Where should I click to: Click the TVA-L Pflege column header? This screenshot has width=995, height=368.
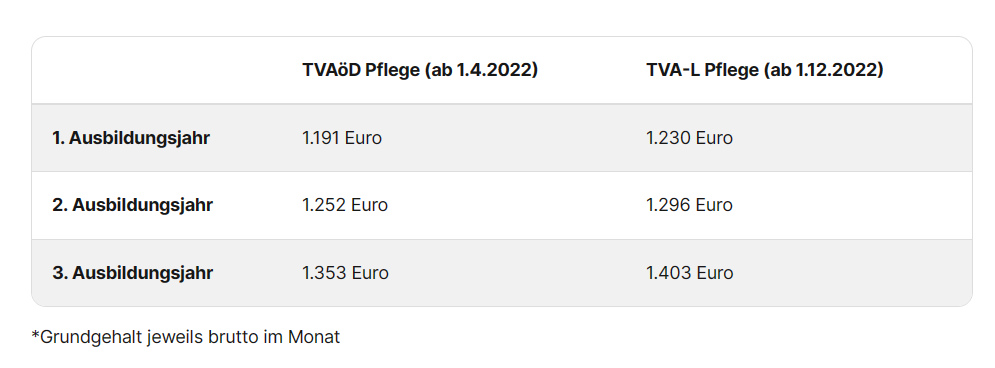click(x=765, y=70)
